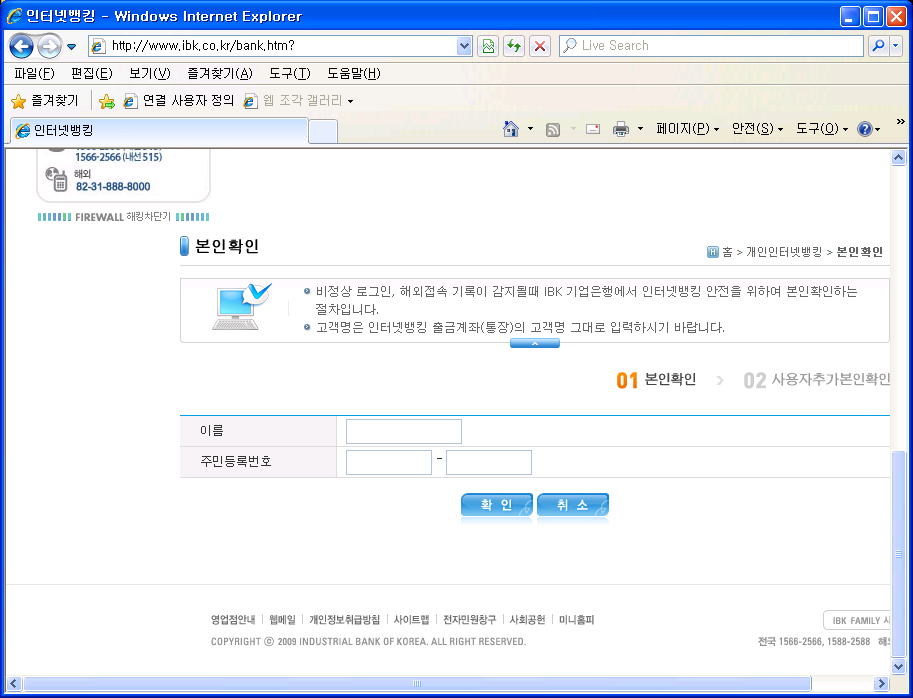Click the red Stop loading icon
The width and height of the screenshot is (913, 698).
pos(540,45)
